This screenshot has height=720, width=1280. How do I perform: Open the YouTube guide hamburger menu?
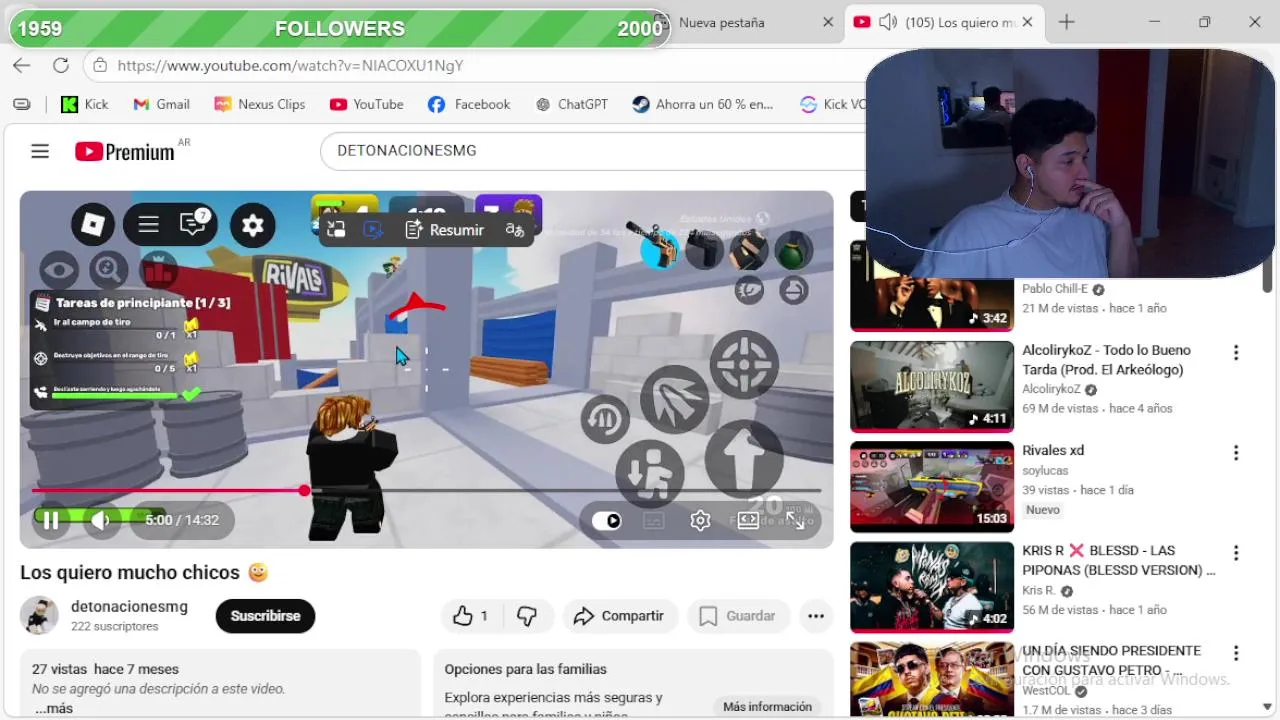pos(40,151)
